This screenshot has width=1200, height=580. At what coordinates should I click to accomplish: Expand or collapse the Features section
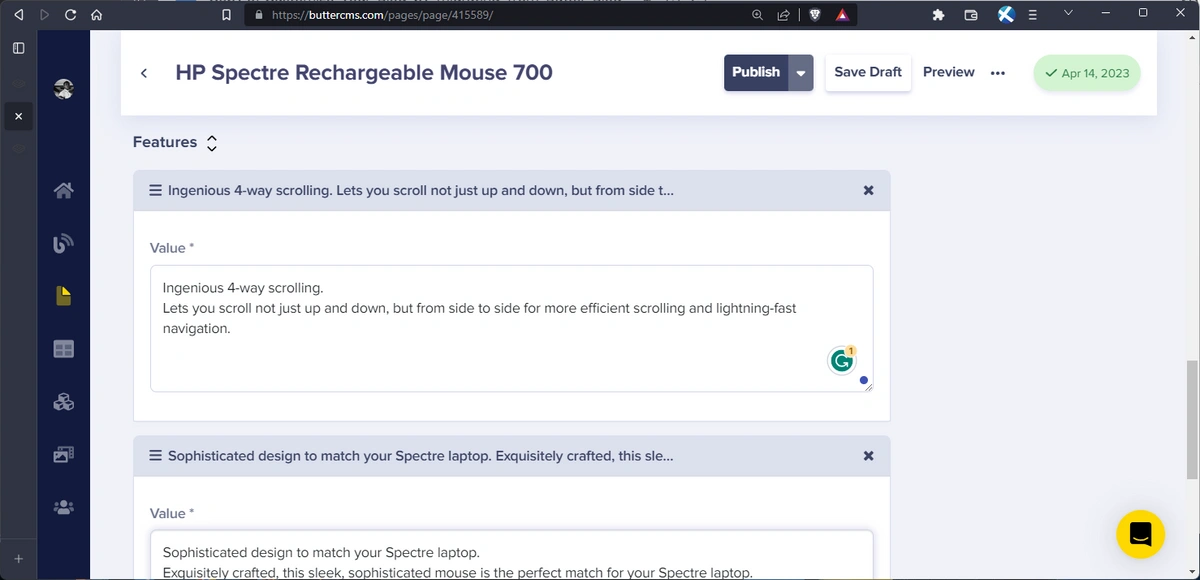click(x=211, y=143)
